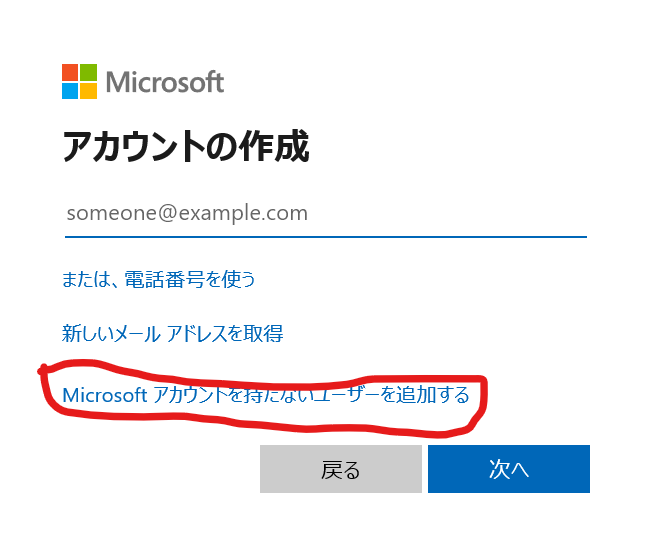Choose to use a phone number instead
Viewport: 649px width, 552px height.
pyautogui.click(x=159, y=279)
